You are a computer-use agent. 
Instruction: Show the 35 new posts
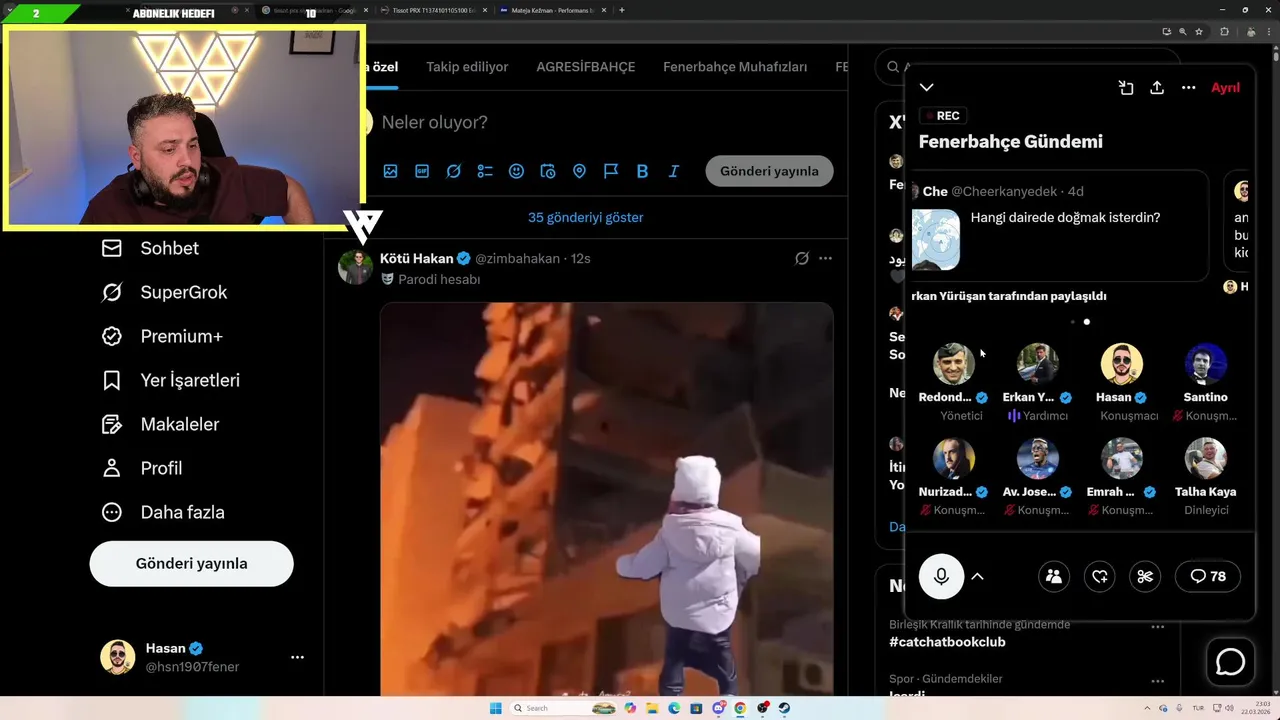click(586, 217)
